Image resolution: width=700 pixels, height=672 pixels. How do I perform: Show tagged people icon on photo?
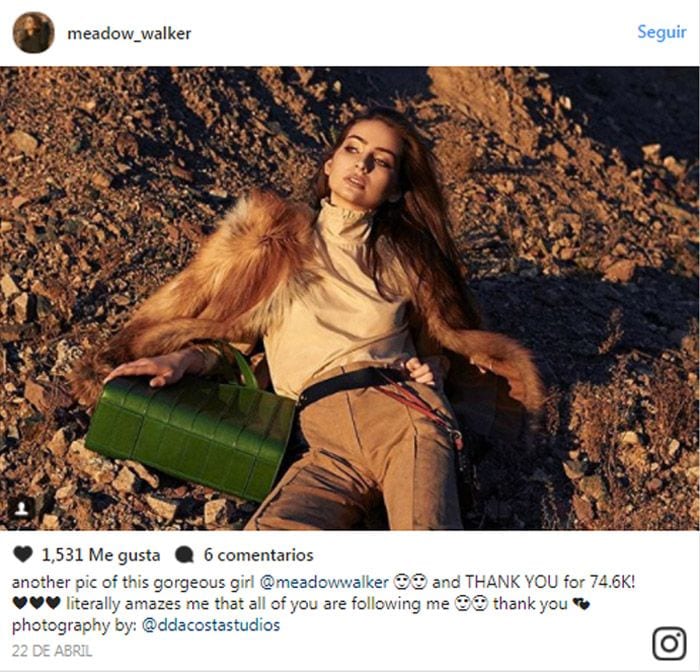[x=21, y=509]
